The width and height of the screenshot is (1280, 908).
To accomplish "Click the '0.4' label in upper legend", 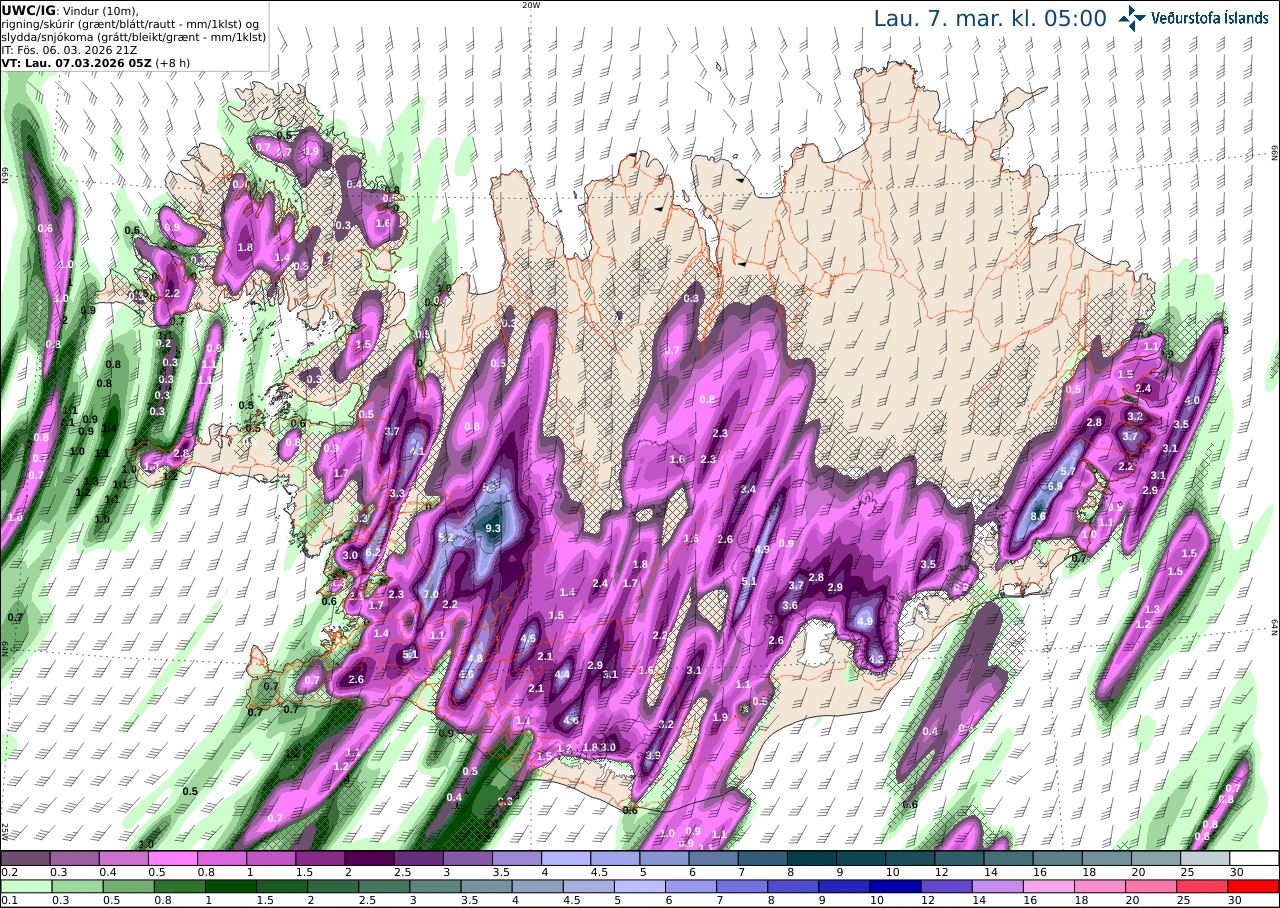I will [x=106, y=872].
